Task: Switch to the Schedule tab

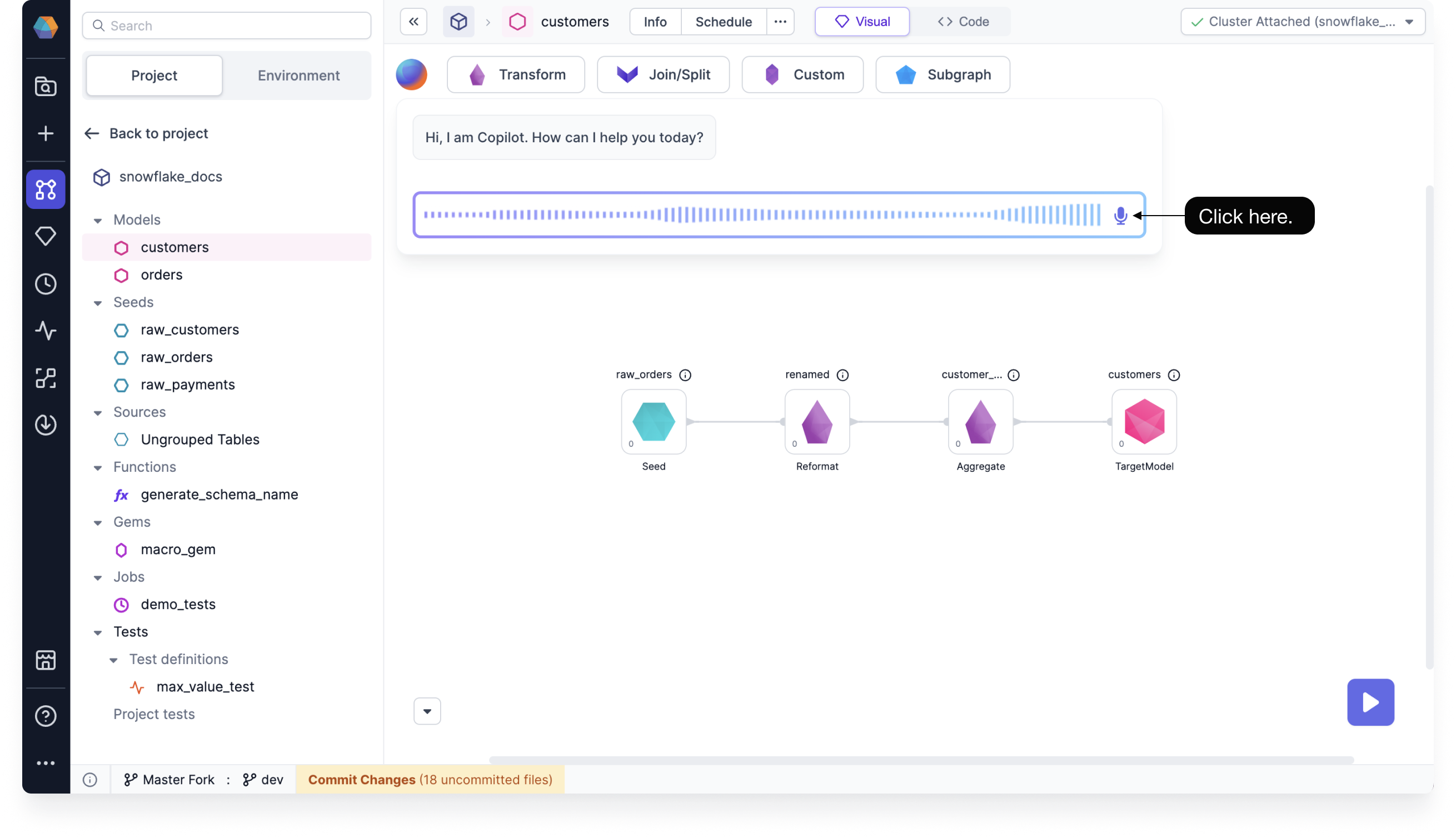Action: [724, 21]
